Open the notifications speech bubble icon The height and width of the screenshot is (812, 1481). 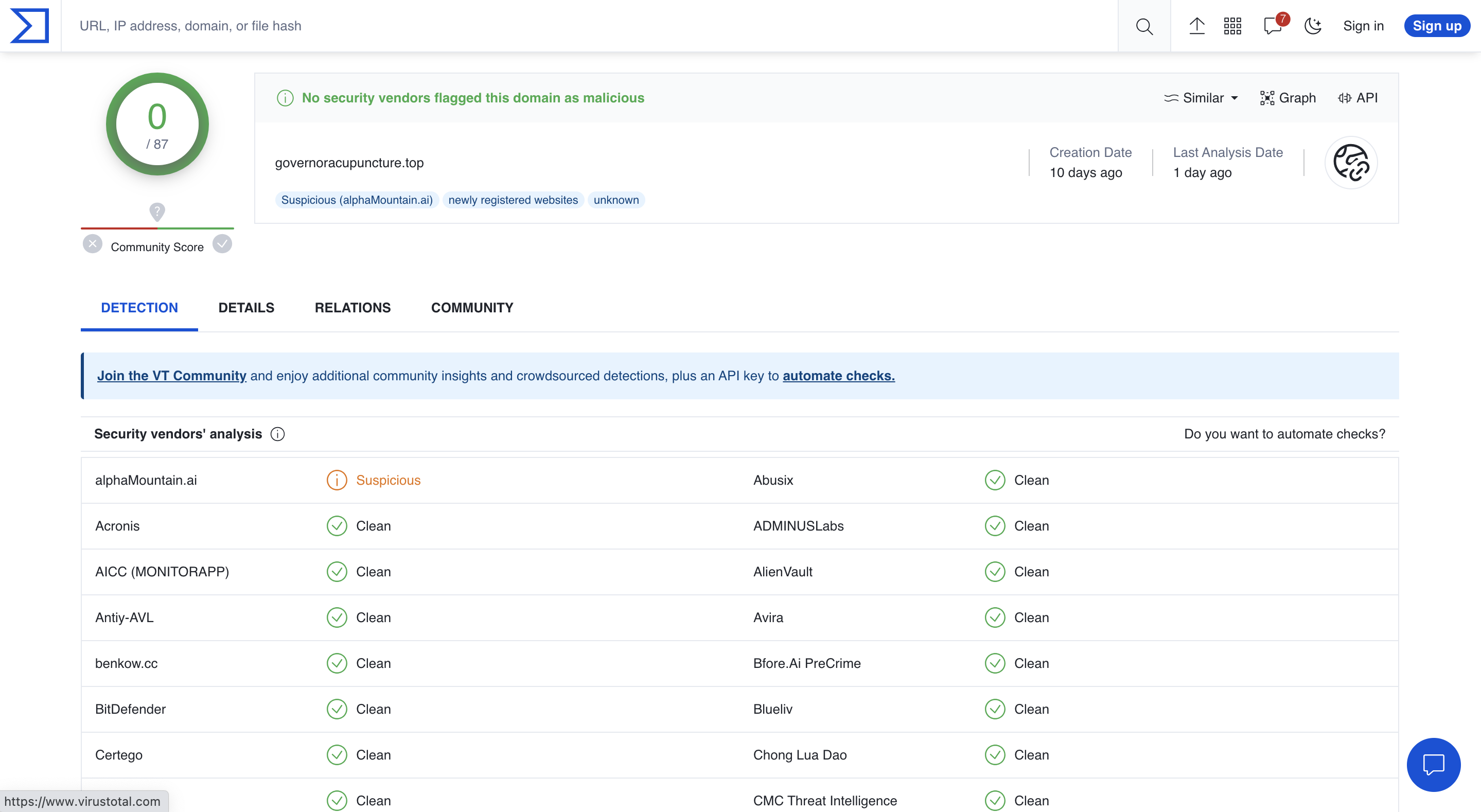(x=1273, y=26)
